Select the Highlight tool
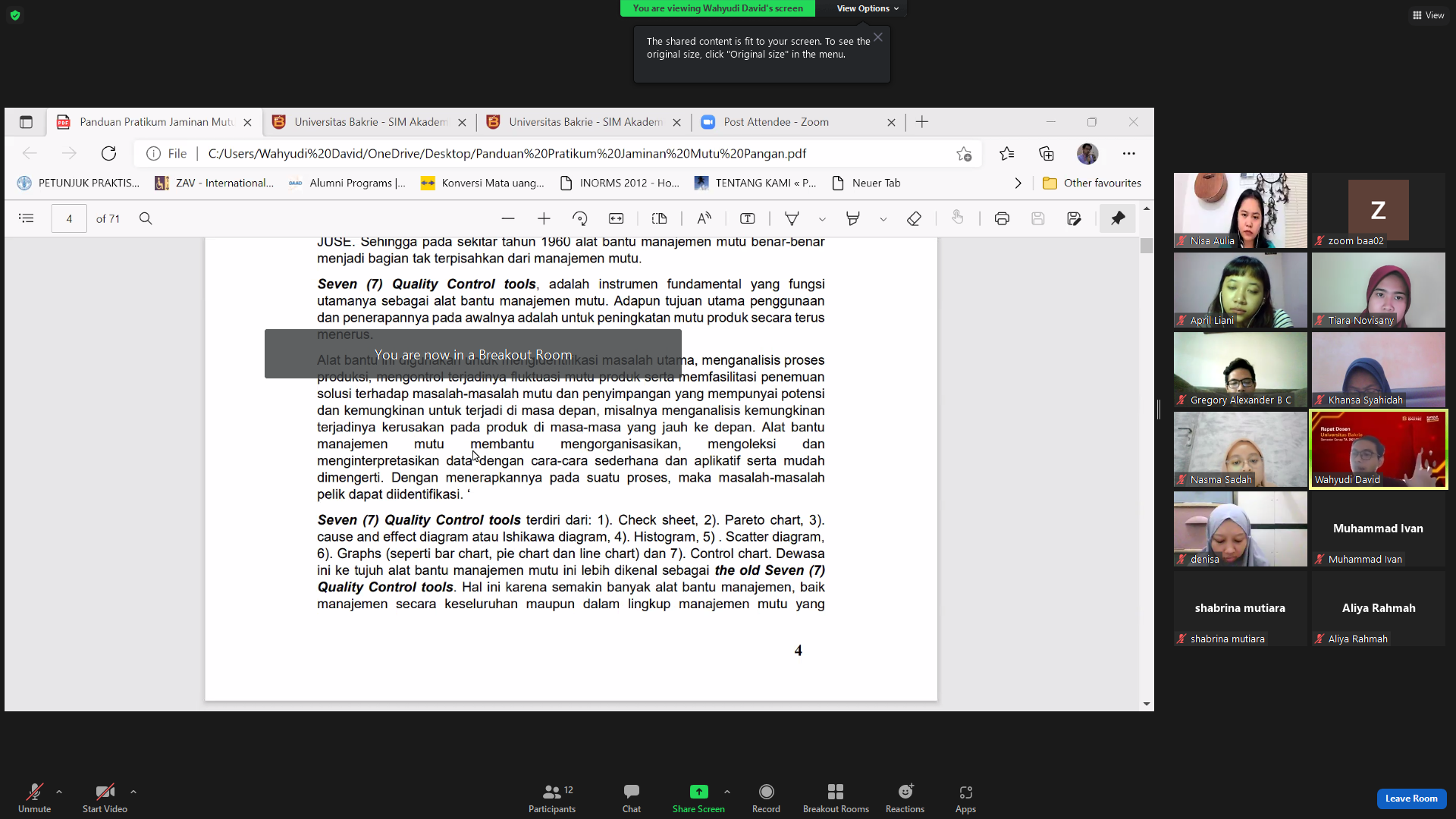The height and width of the screenshot is (819, 1456). 853,218
